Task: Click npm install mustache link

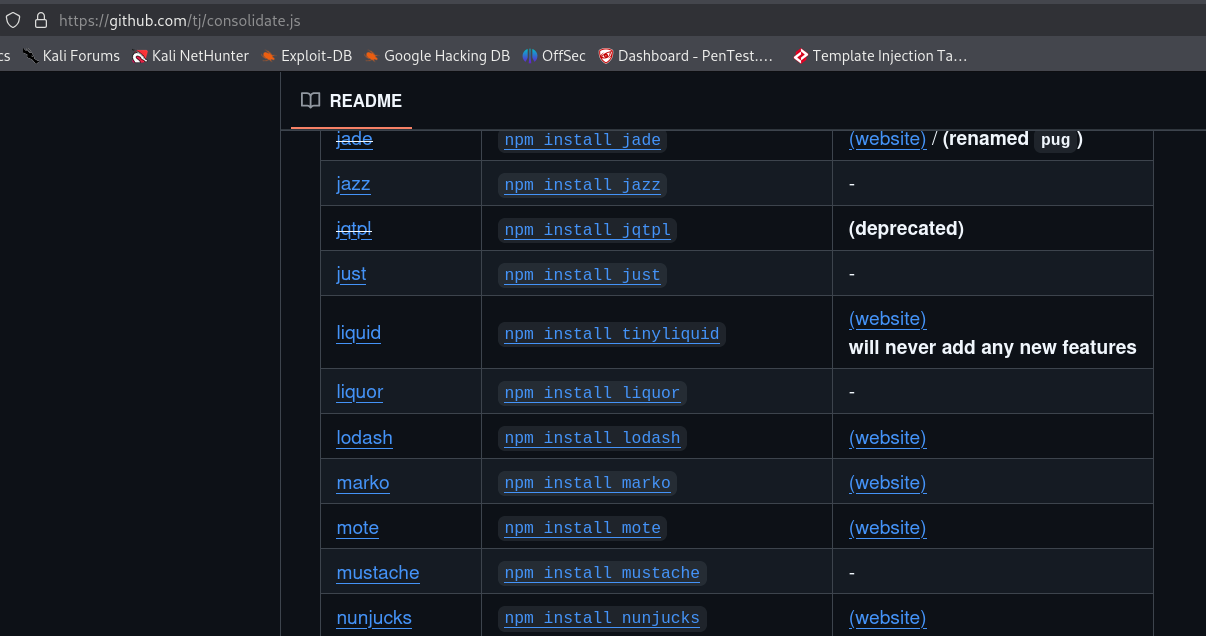Action: (x=602, y=573)
